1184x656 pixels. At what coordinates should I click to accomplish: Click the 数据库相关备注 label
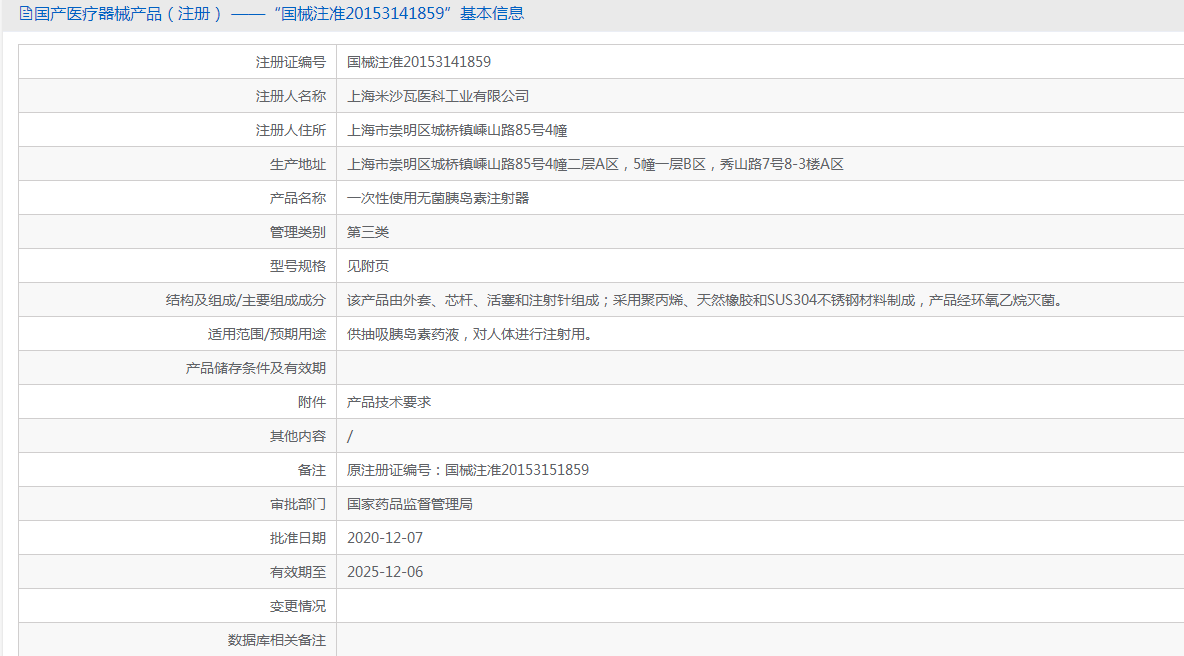pyautogui.click(x=276, y=639)
